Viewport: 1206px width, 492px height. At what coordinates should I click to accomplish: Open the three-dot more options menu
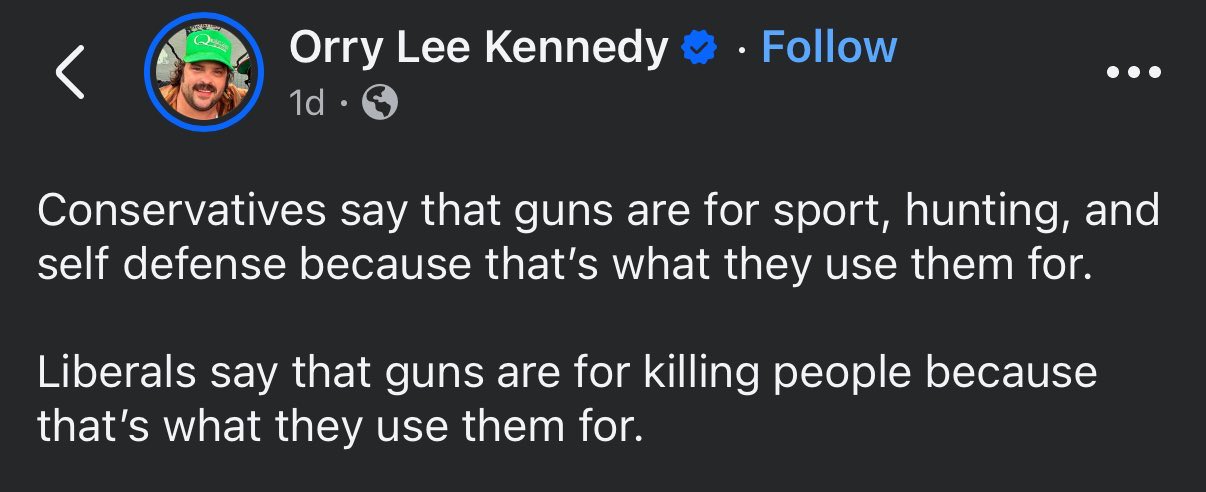pos(1134,72)
